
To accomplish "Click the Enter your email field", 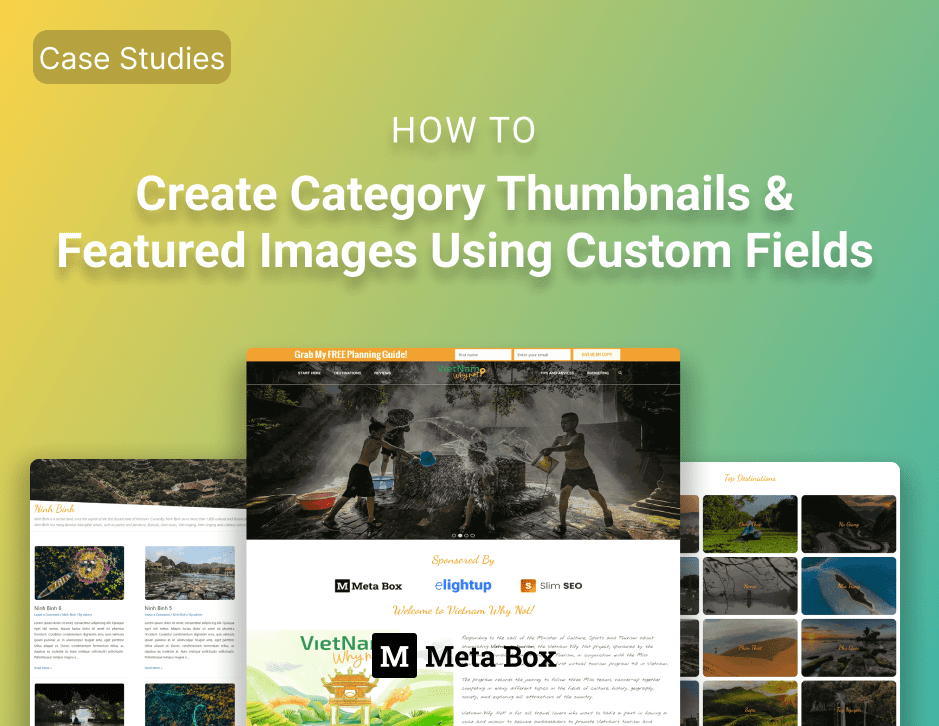I will coord(541,355).
